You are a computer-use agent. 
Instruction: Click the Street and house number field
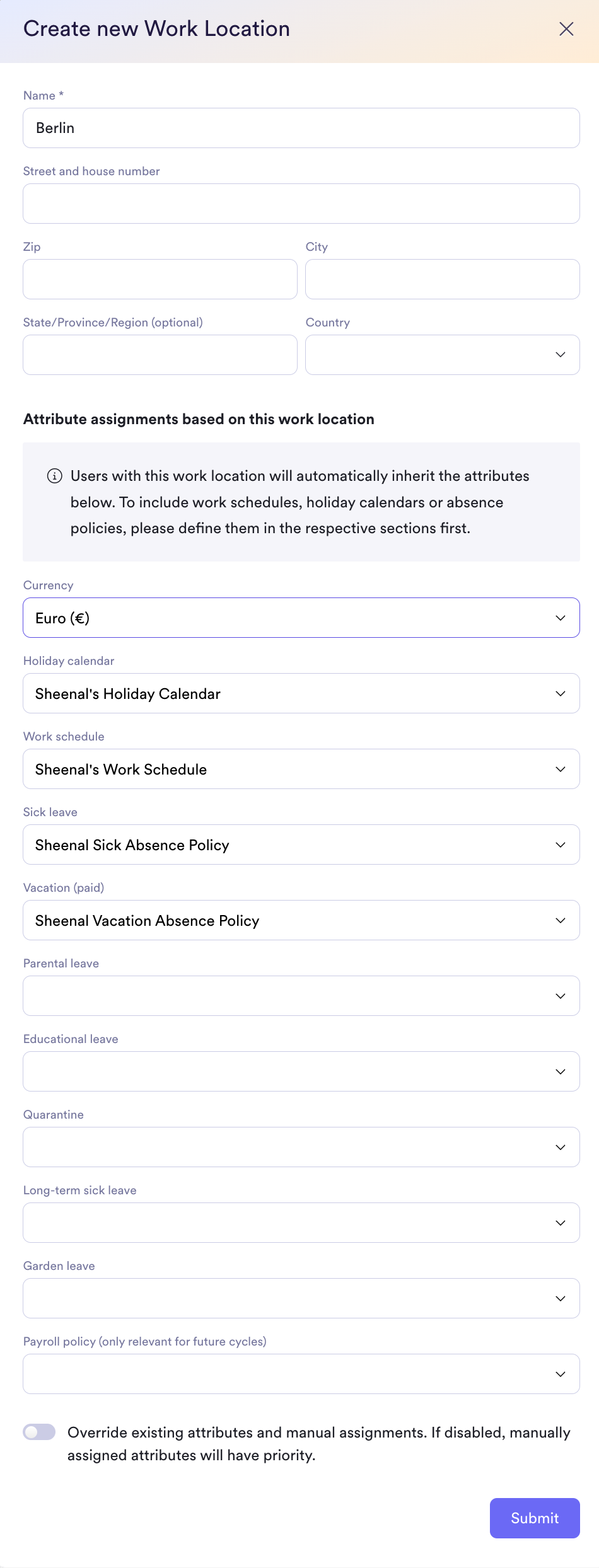(301, 204)
